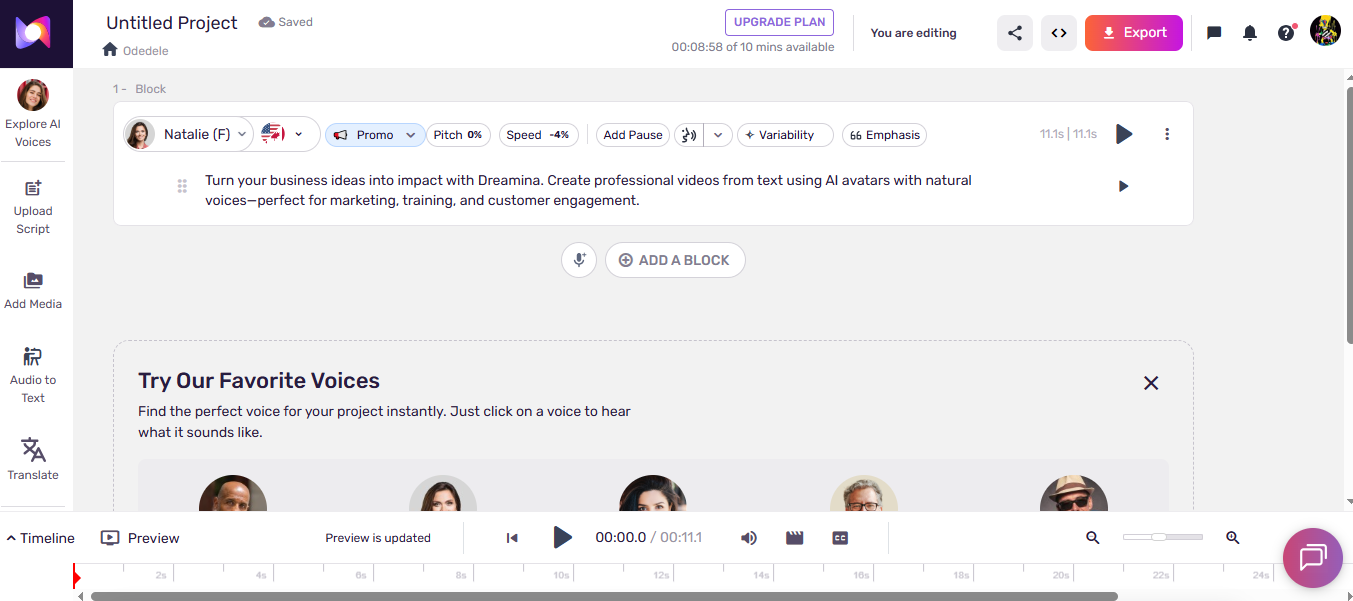1353x601 pixels.
Task: Open the Explore AI Voices panel
Action: pyautogui.click(x=33, y=112)
